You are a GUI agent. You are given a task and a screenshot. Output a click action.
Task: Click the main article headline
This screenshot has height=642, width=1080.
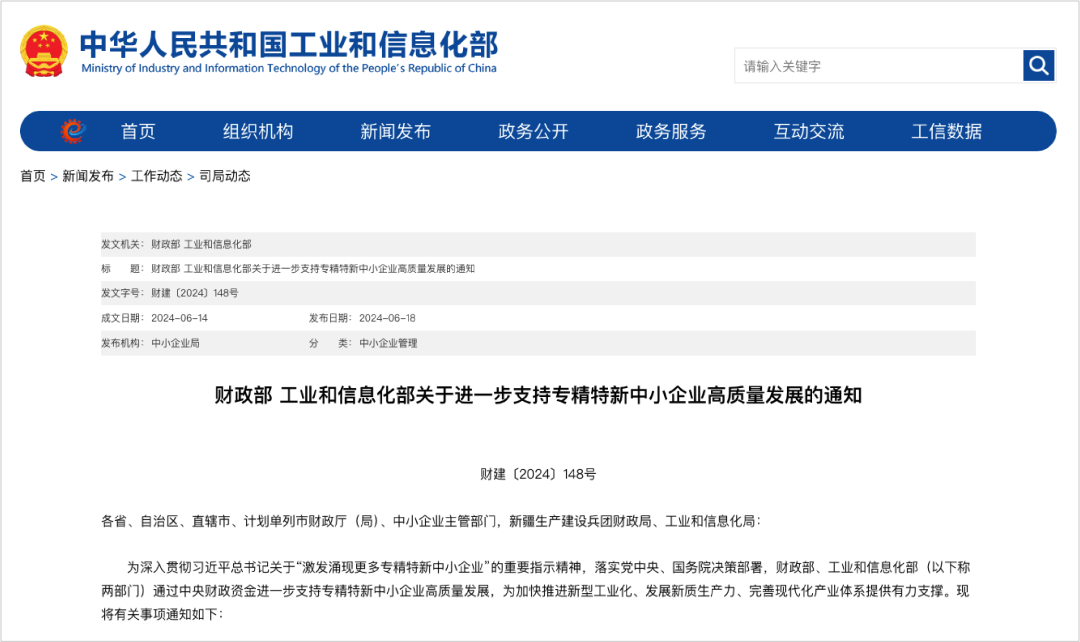(538, 395)
